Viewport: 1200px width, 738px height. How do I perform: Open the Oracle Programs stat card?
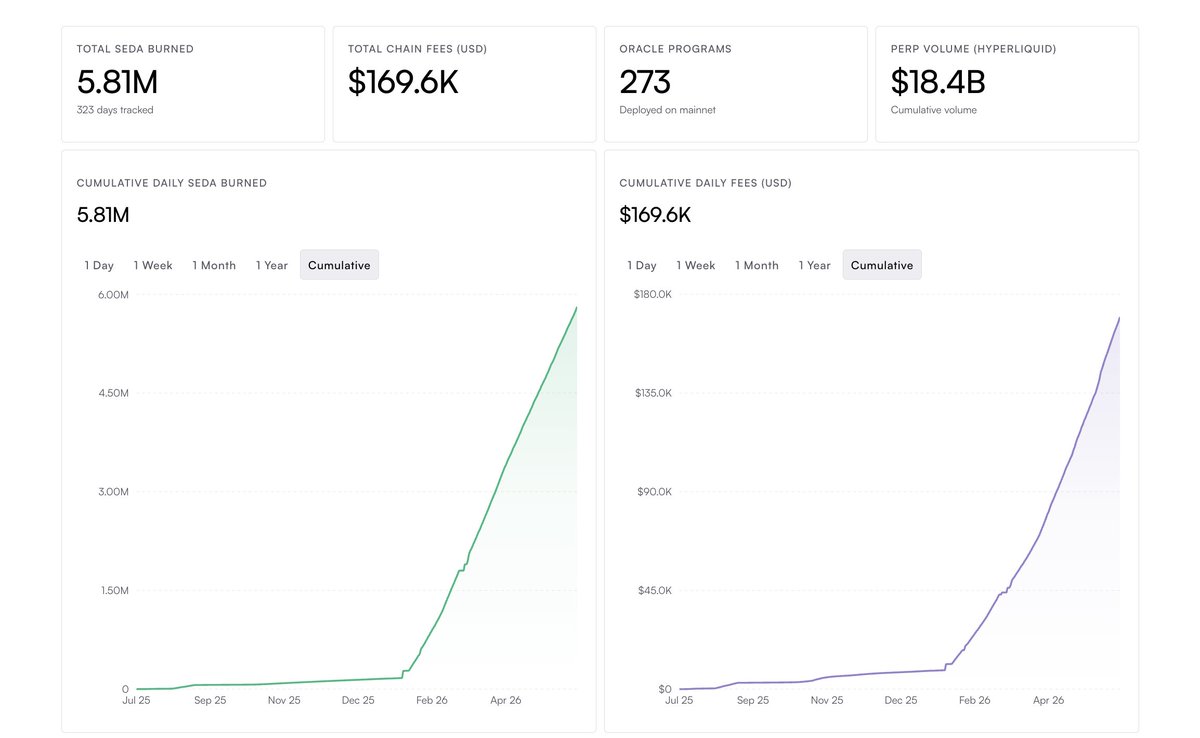(736, 84)
